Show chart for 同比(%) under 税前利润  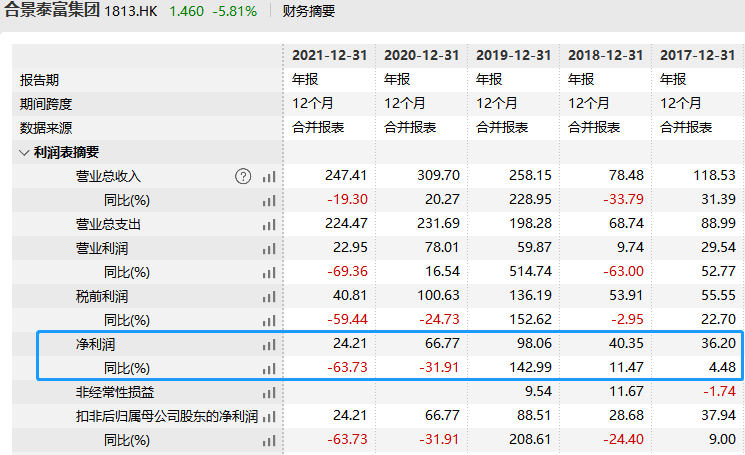coord(269,321)
